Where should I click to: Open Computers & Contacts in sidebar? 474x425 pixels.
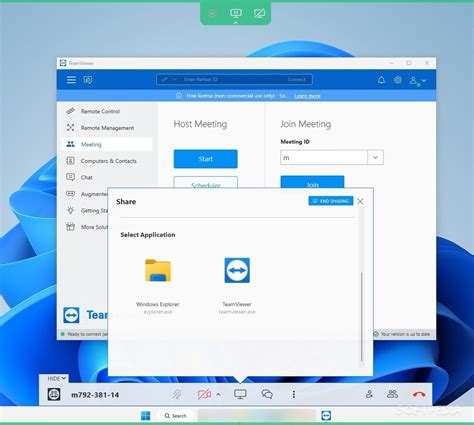107,161
